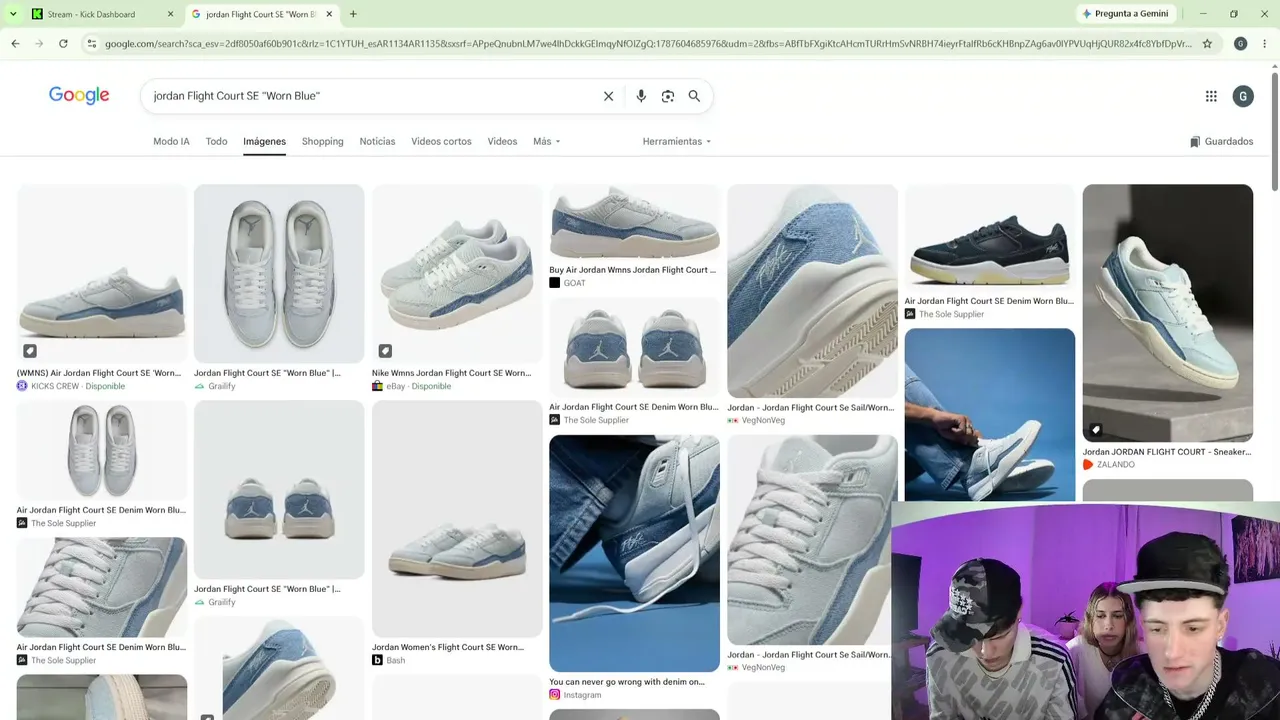Viewport: 1280px width, 720px height.
Task: Open the Chrome profile menu
Action: (1240, 44)
